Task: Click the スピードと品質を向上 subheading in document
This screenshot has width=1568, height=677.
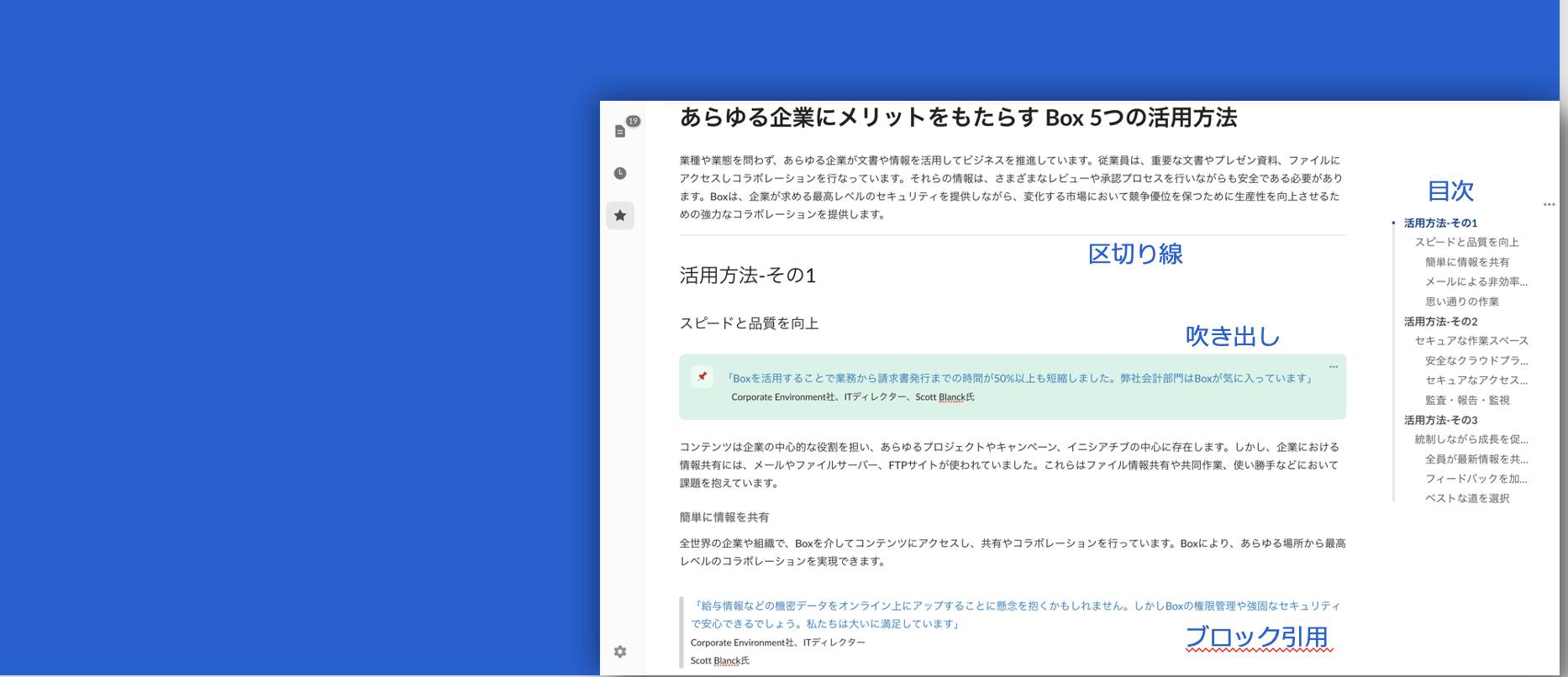Action: click(749, 323)
